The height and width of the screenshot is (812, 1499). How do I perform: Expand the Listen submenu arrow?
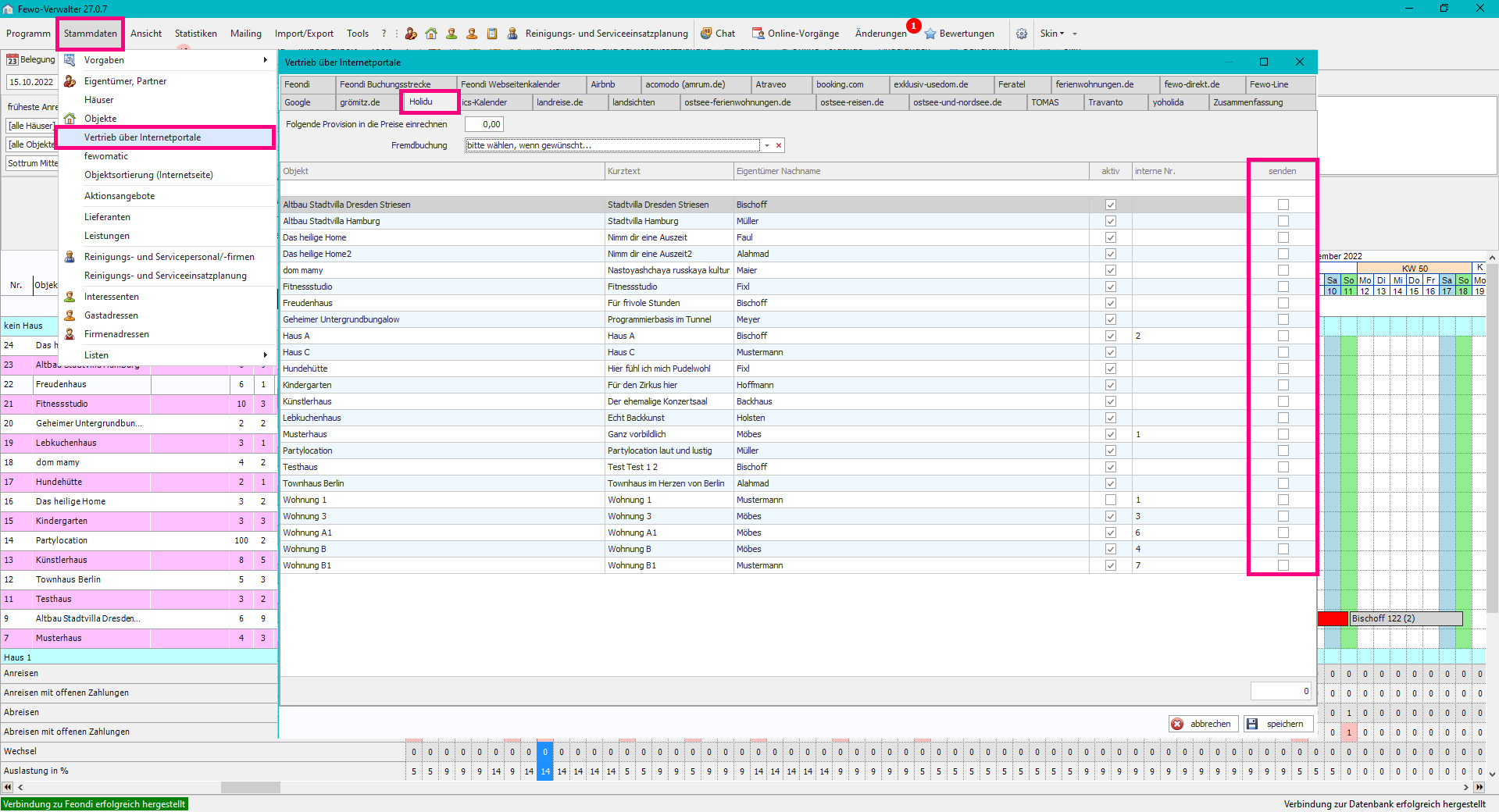[266, 355]
